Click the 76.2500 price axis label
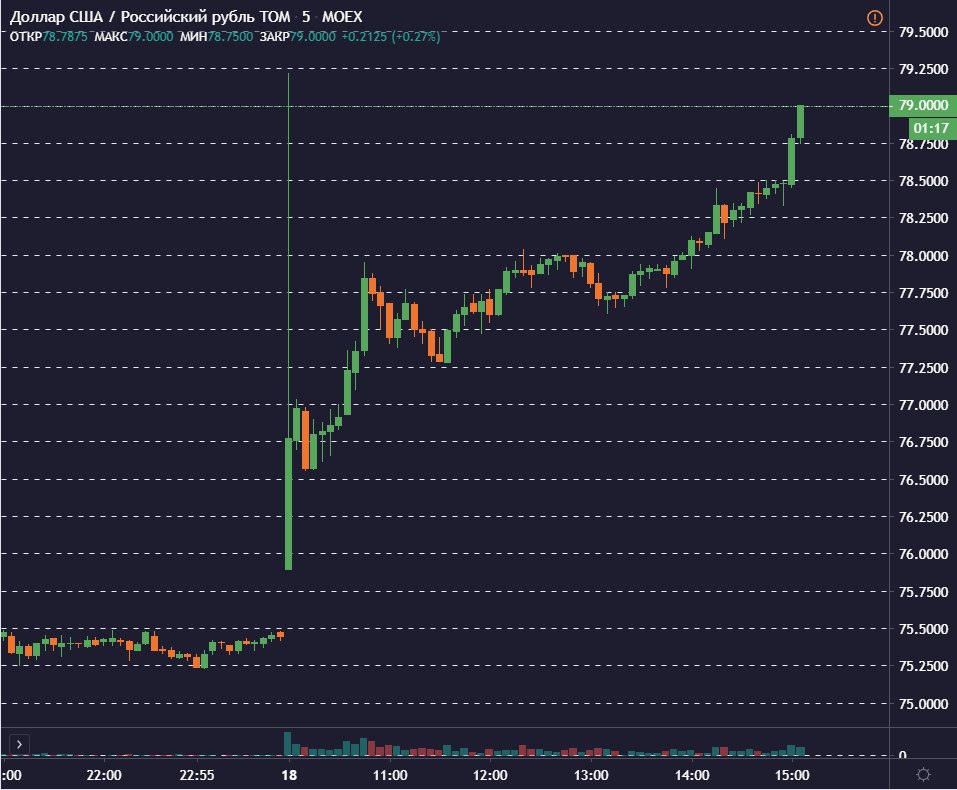957x790 pixels. [923, 517]
